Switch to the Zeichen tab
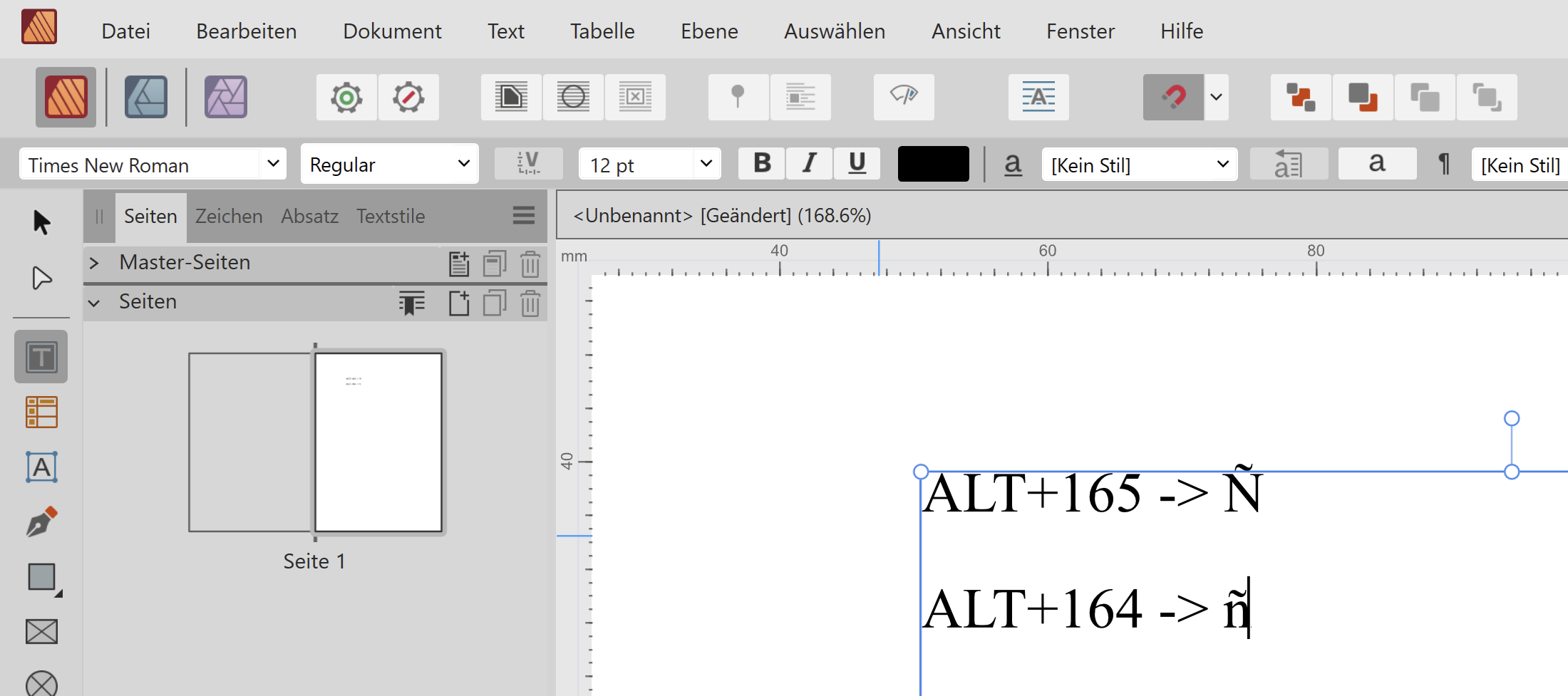Screen dimensions: 1568x696 [x=229, y=217]
